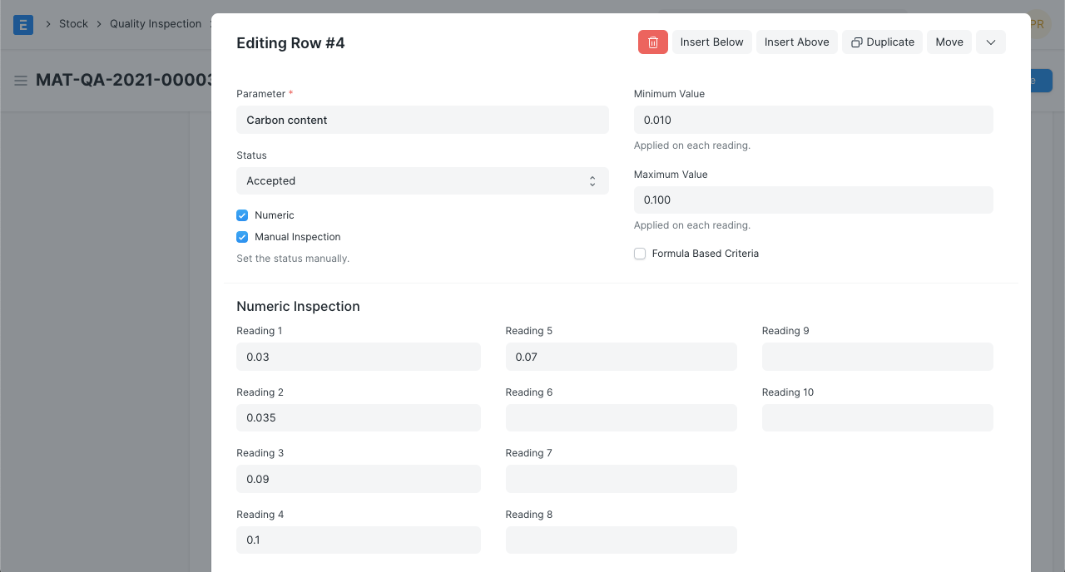Open the Stock breadcrumb link
The image size is (1065, 572).
click(73, 24)
